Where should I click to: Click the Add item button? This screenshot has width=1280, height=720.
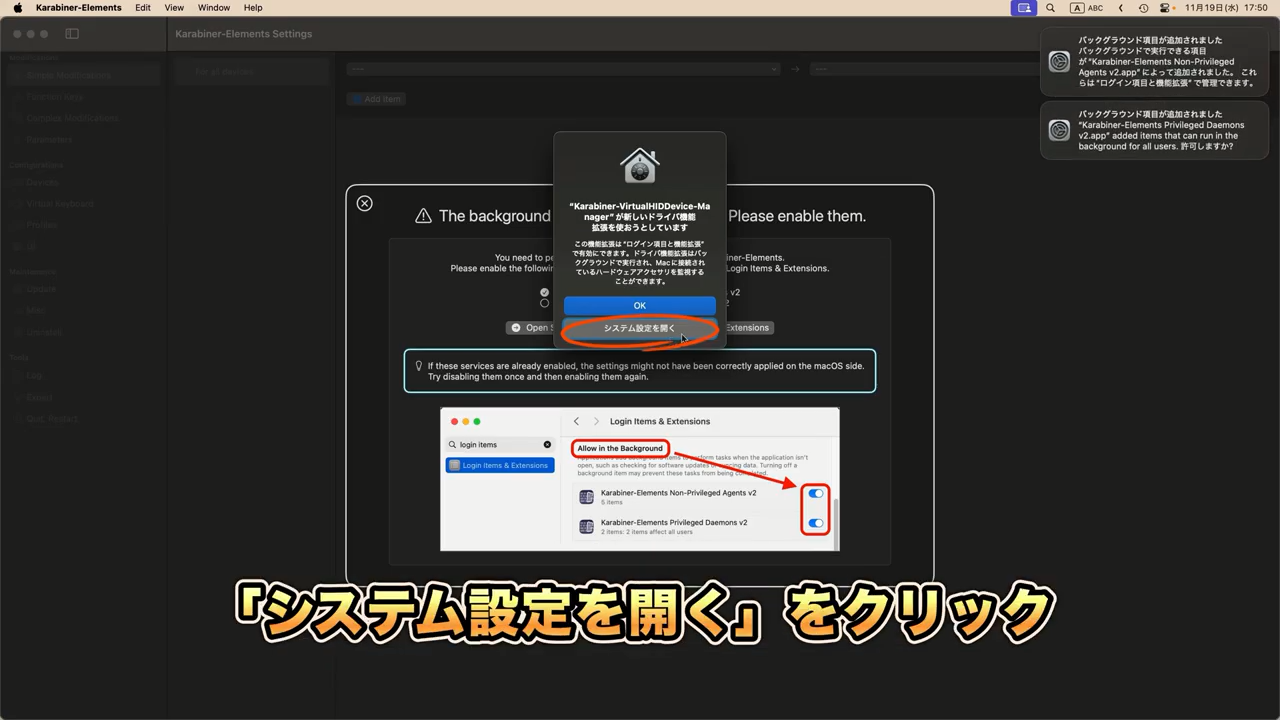click(376, 99)
